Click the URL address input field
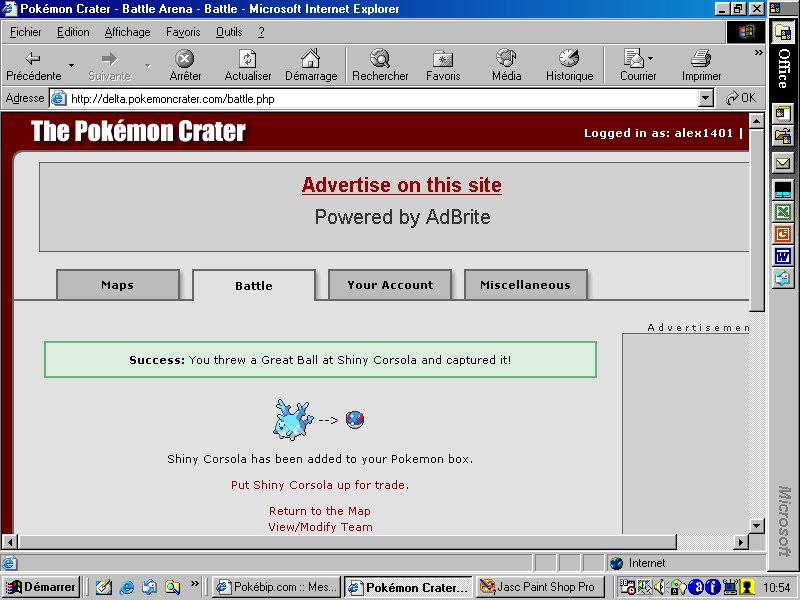Screen dimensions: 800x600 point(380,98)
